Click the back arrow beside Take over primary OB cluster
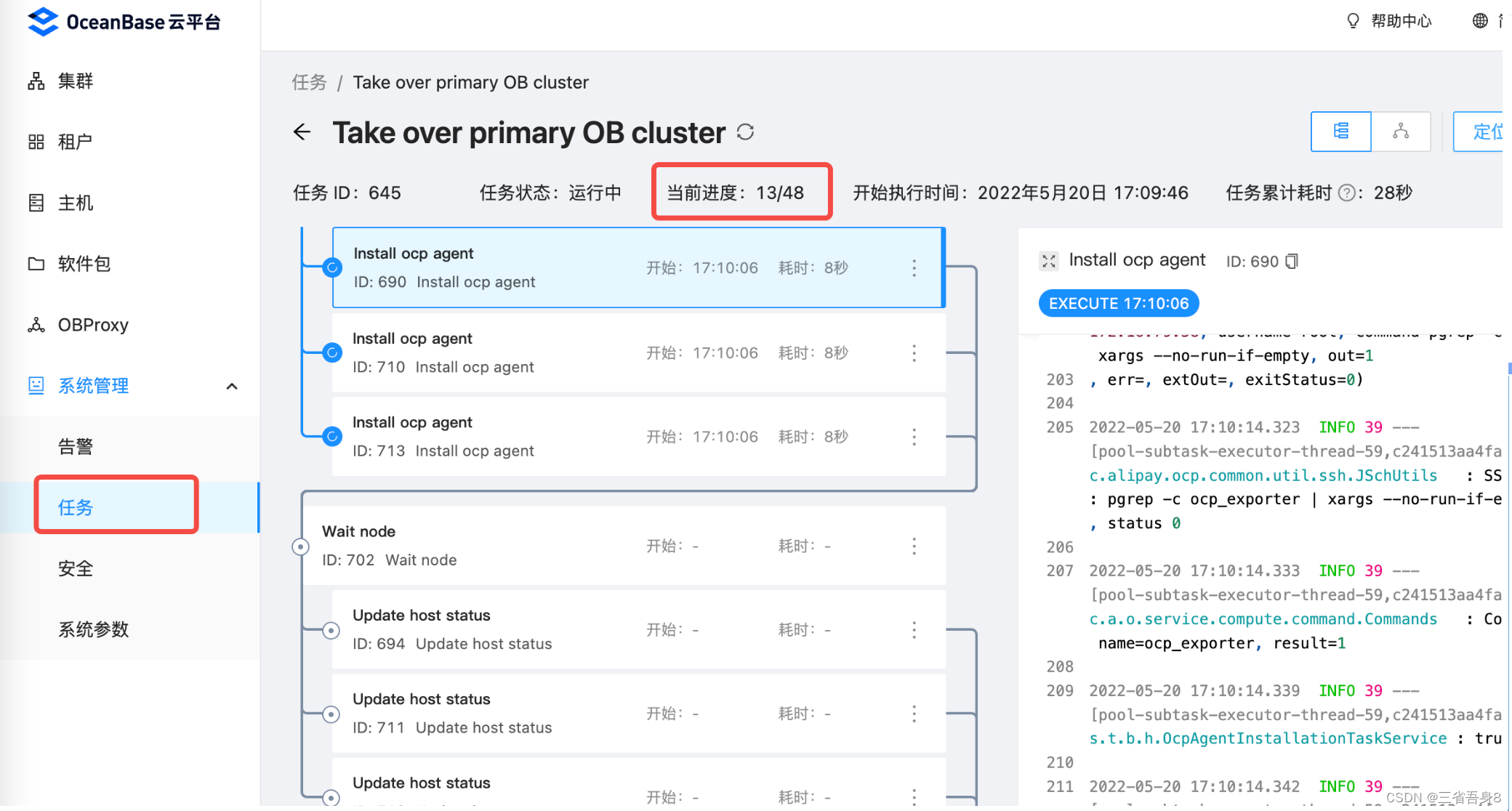Viewport: 1512px width, 811px height. 302,132
